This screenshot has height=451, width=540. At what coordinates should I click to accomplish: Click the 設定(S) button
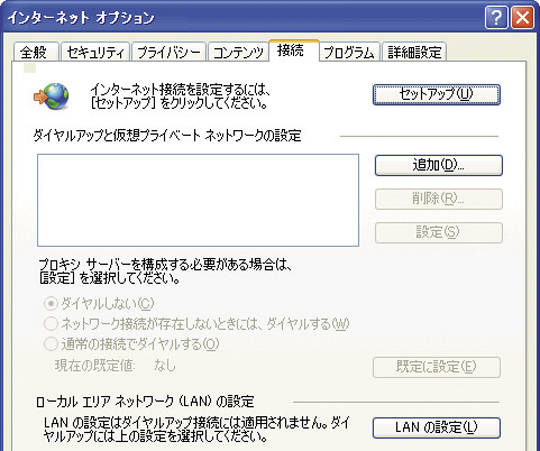coord(438,232)
